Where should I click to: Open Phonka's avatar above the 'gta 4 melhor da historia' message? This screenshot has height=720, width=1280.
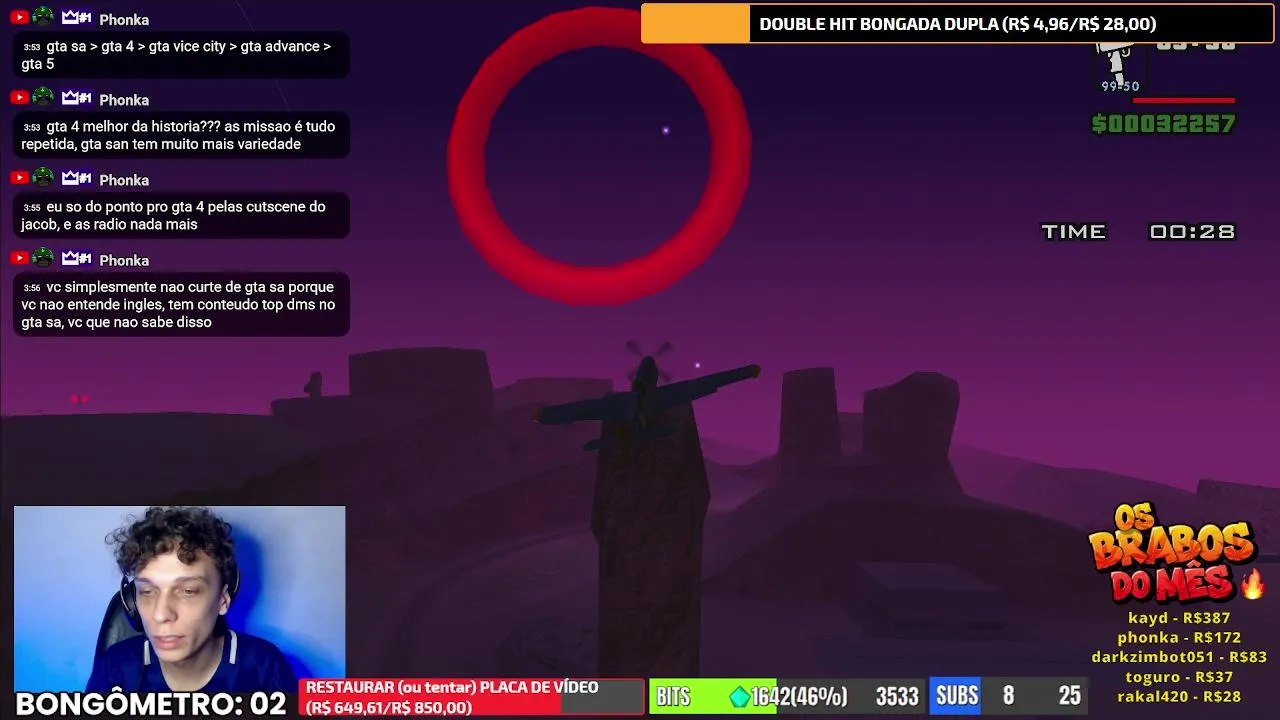[43, 97]
